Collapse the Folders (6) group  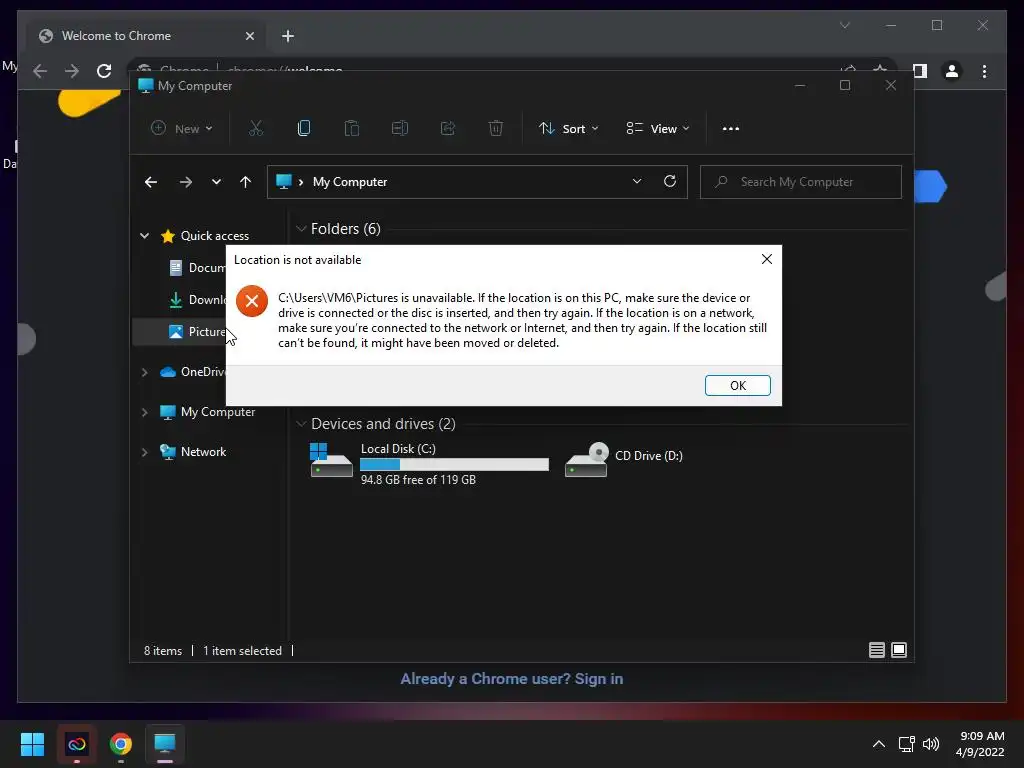pyautogui.click(x=301, y=229)
